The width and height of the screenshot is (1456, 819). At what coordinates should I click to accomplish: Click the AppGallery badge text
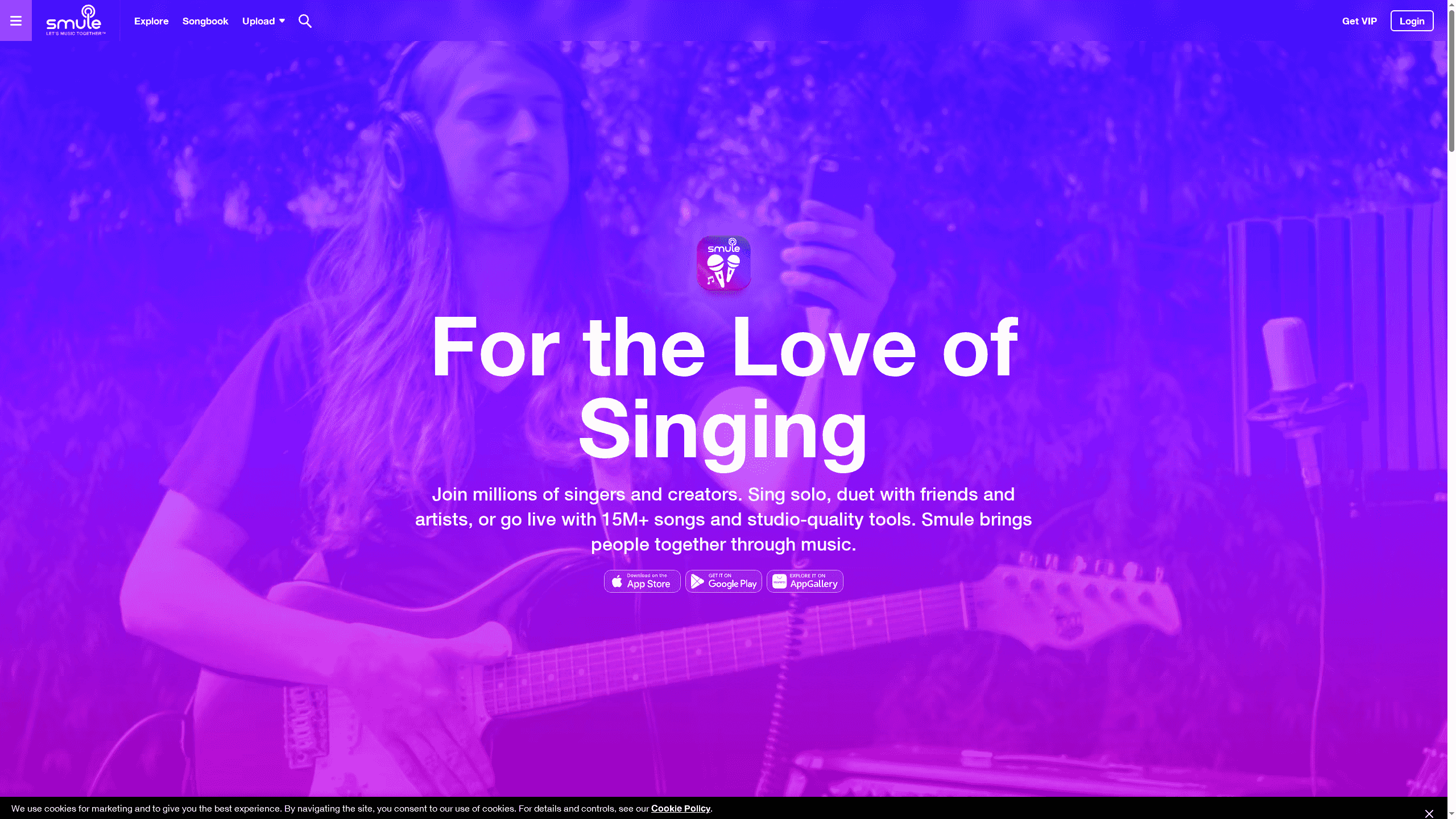[x=813, y=581]
